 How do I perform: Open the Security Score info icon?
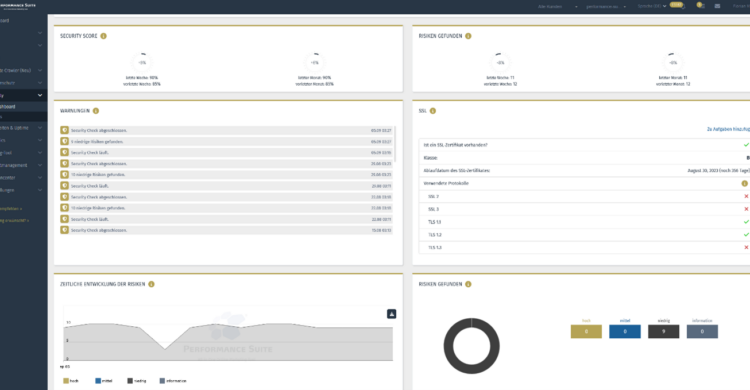coord(103,36)
